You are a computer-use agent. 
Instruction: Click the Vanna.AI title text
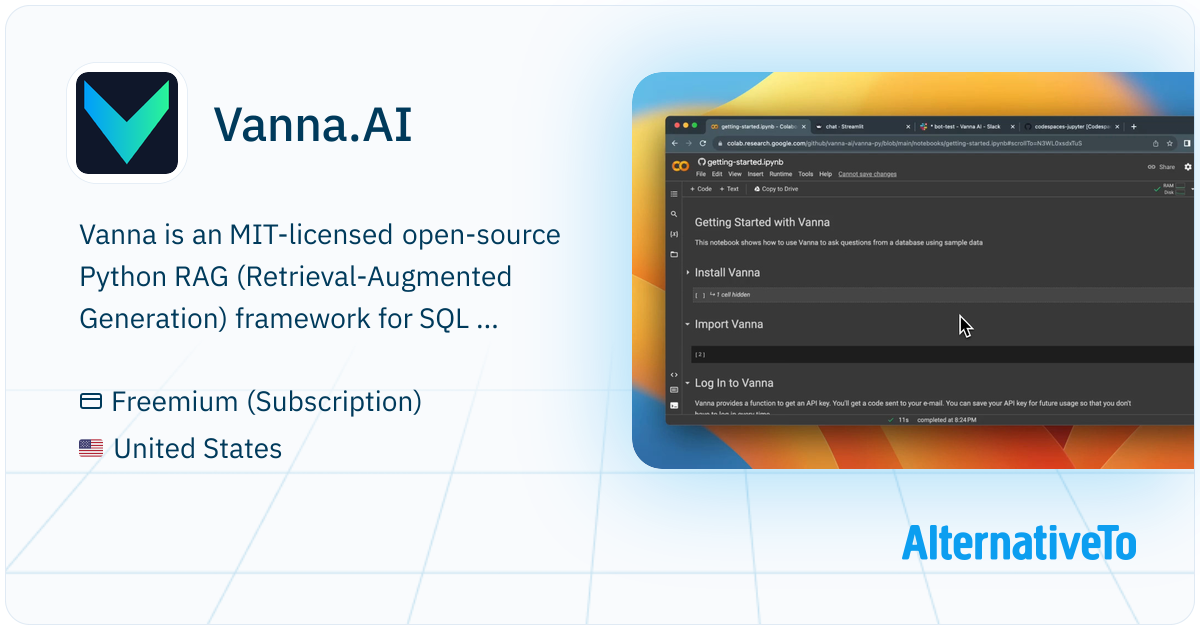(313, 124)
